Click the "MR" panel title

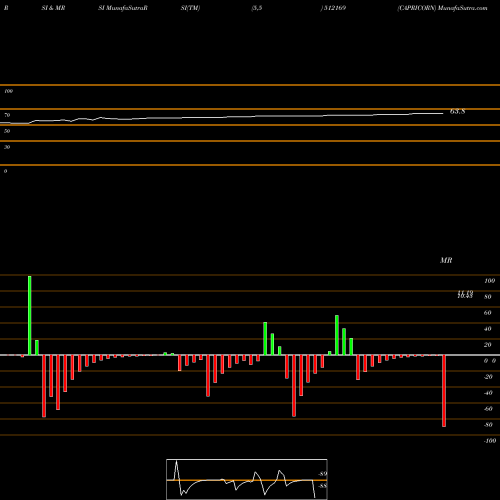446,260
